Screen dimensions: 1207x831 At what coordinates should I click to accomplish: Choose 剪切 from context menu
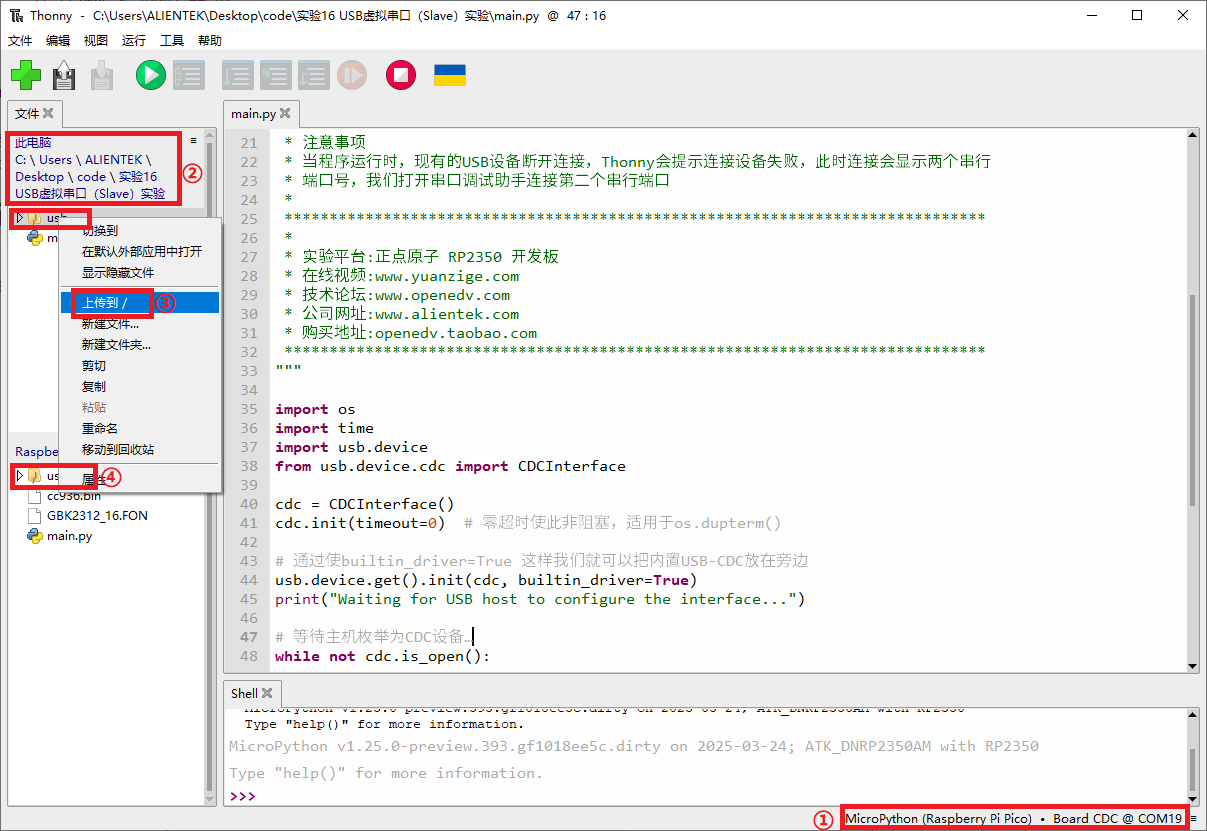click(140, 365)
